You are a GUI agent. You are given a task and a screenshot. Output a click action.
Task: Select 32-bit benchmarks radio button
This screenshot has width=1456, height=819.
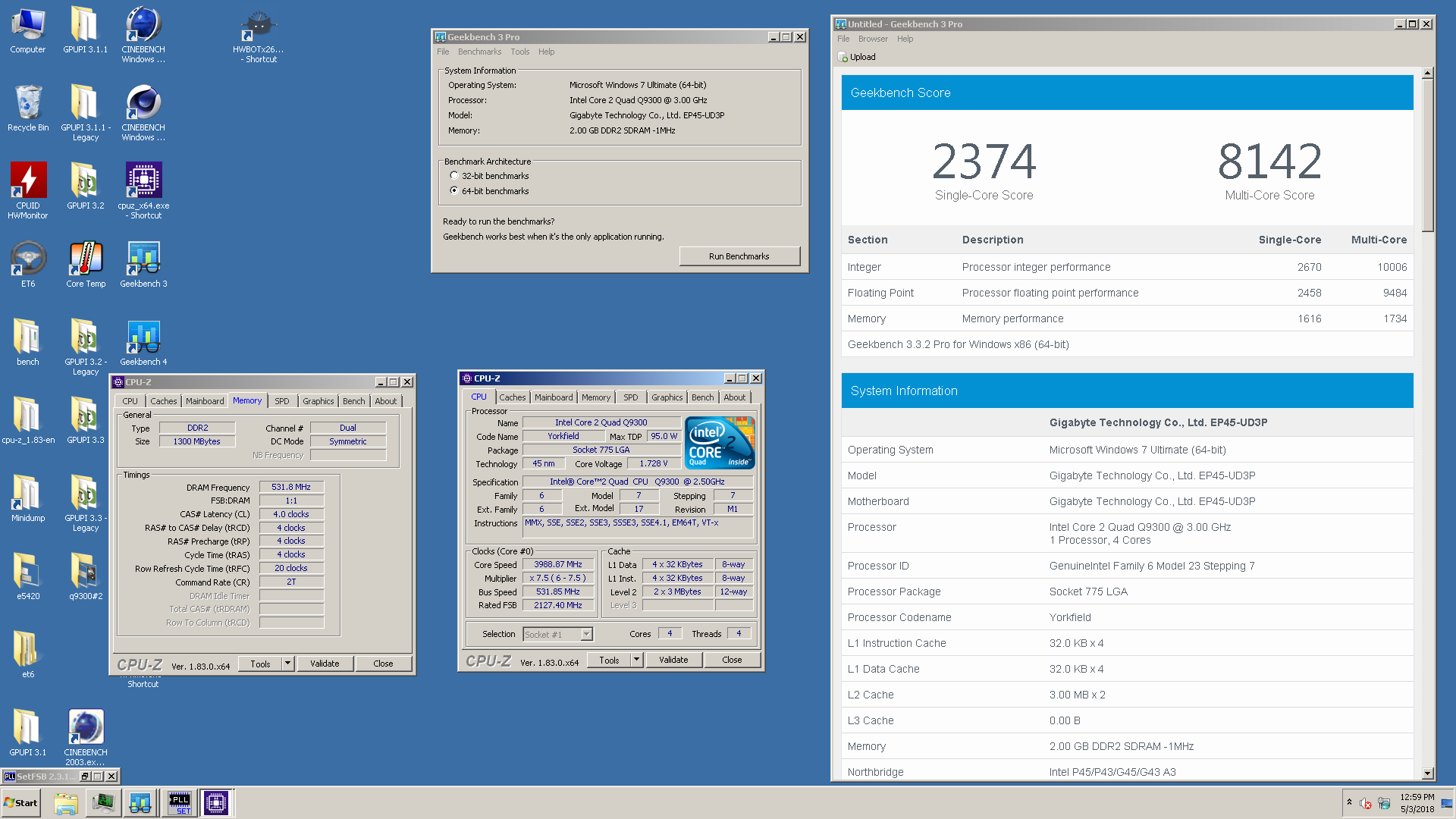click(454, 176)
